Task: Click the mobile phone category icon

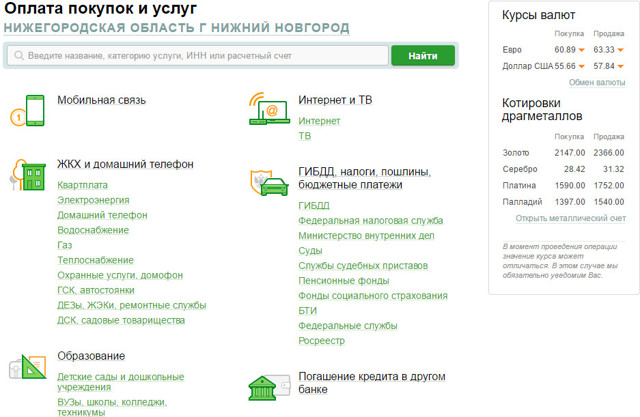Action: click(27, 111)
